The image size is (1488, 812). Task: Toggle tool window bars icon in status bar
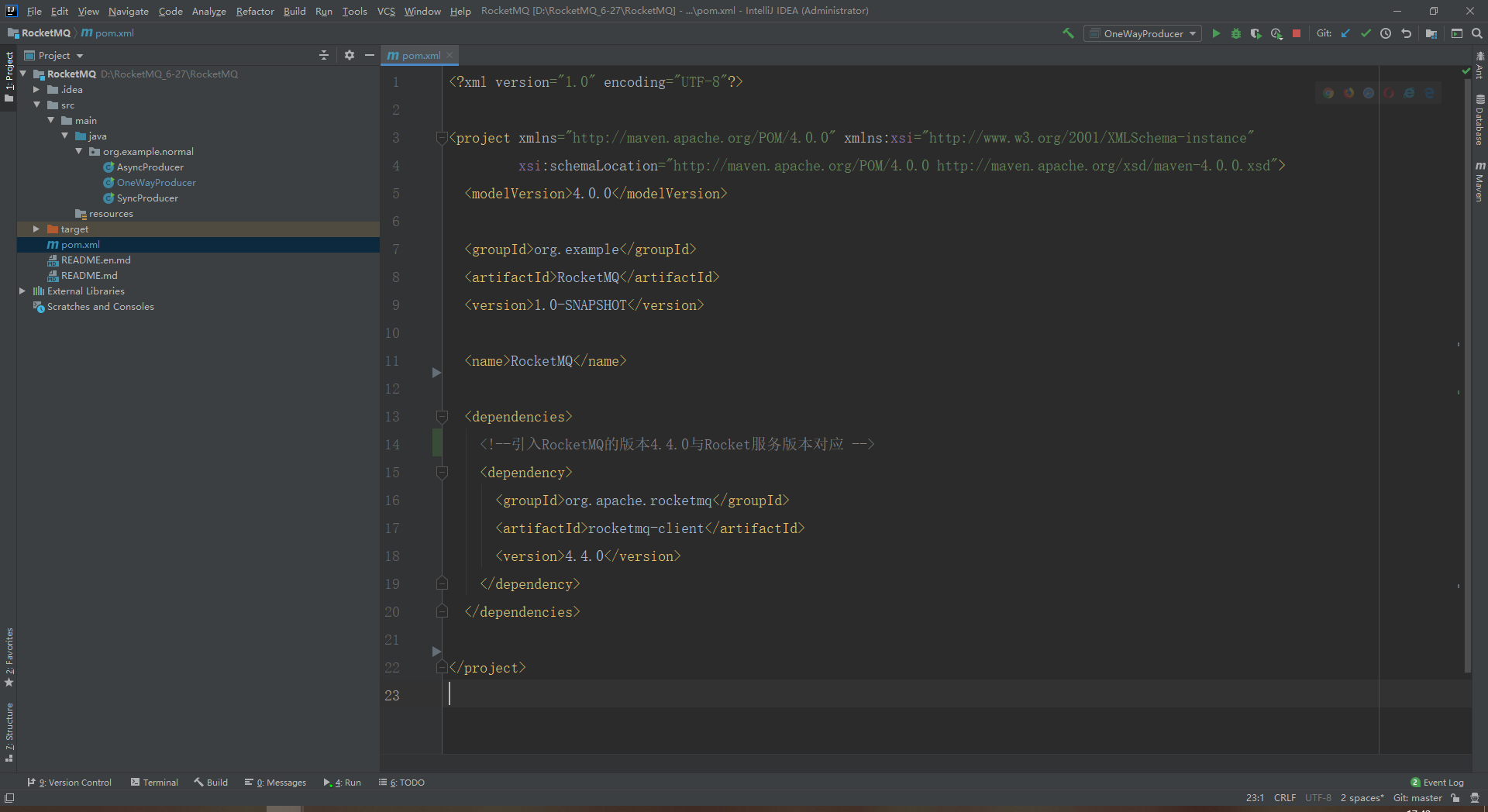tap(9, 797)
